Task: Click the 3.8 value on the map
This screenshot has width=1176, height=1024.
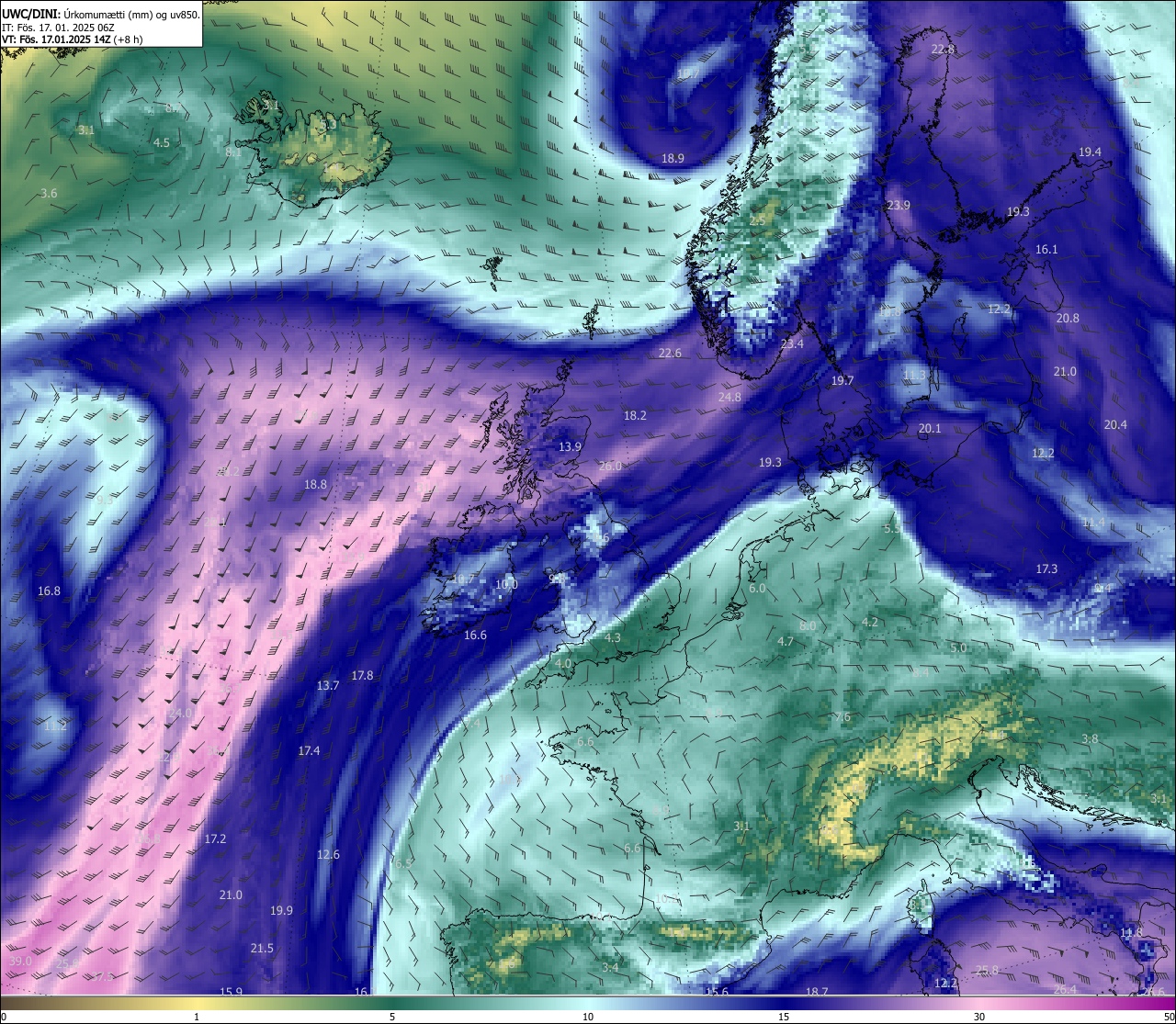Action: click(x=1090, y=739)
